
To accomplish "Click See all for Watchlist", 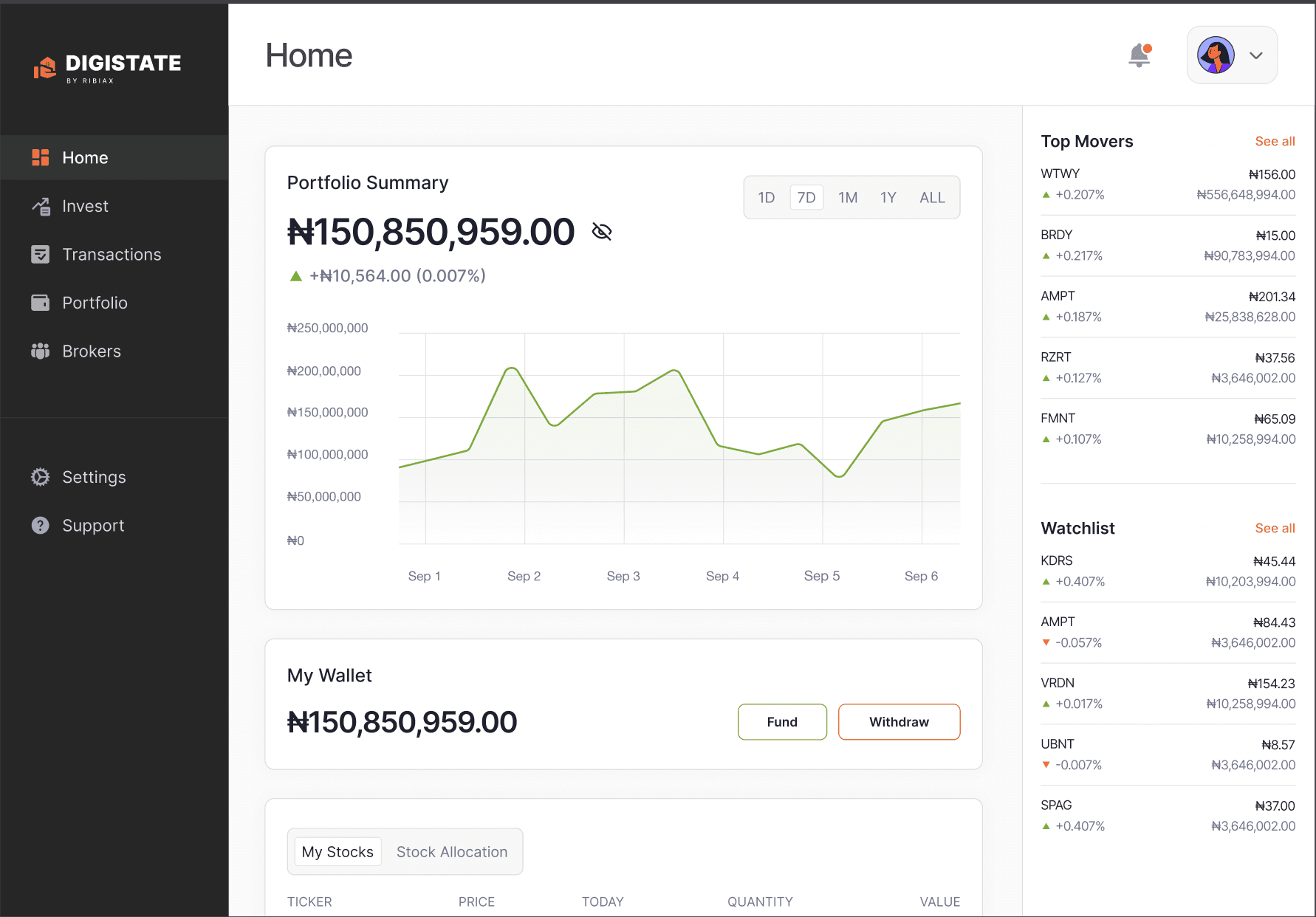I will [1275, 528].
